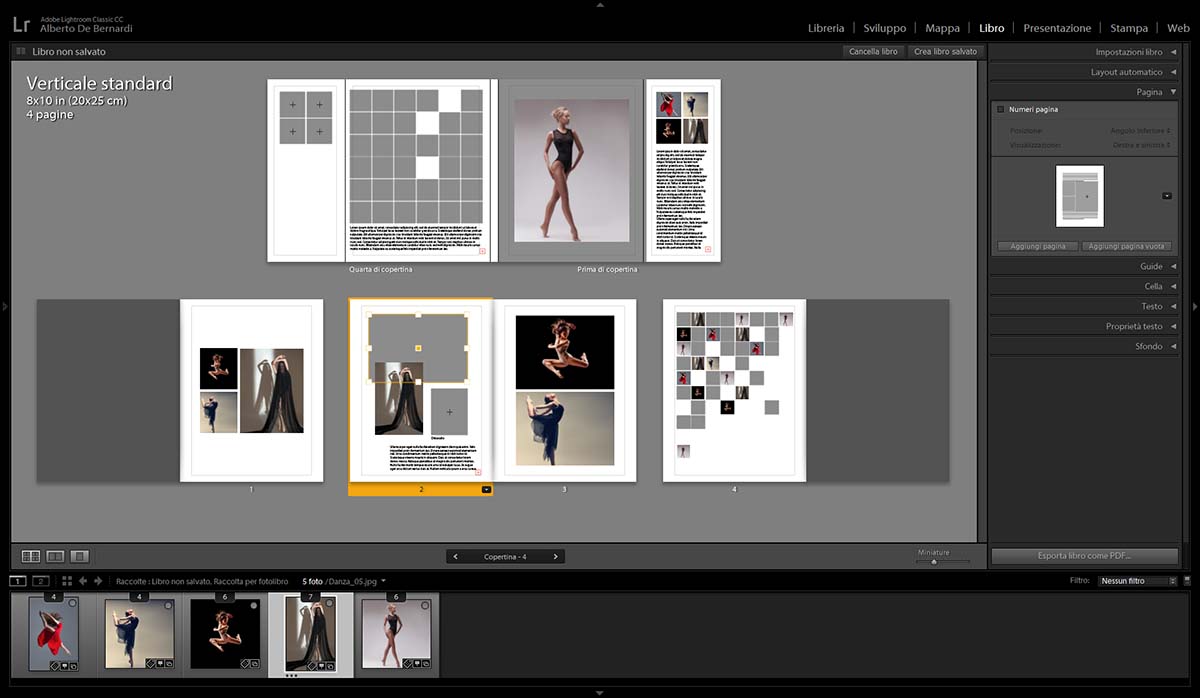The width and height of the screenshot is (1200, 698).
Task: Switch to multi-page view mode
Action: (31, 556)
